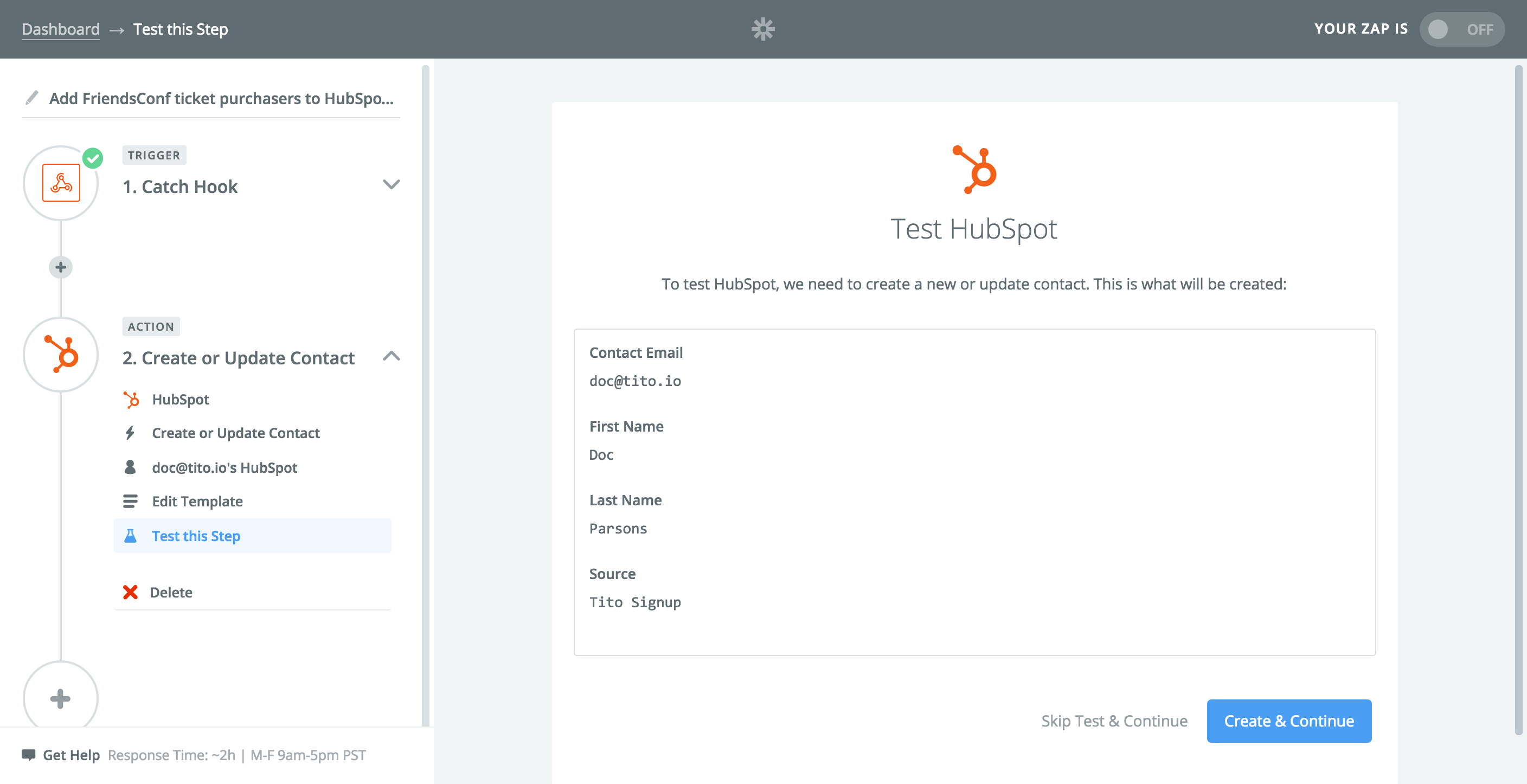Image resolution: width=1527 pixels, height=784 pixels.
Task: Click the Contact Email field label
Action: pyautogui.click(x=636, y=352)
